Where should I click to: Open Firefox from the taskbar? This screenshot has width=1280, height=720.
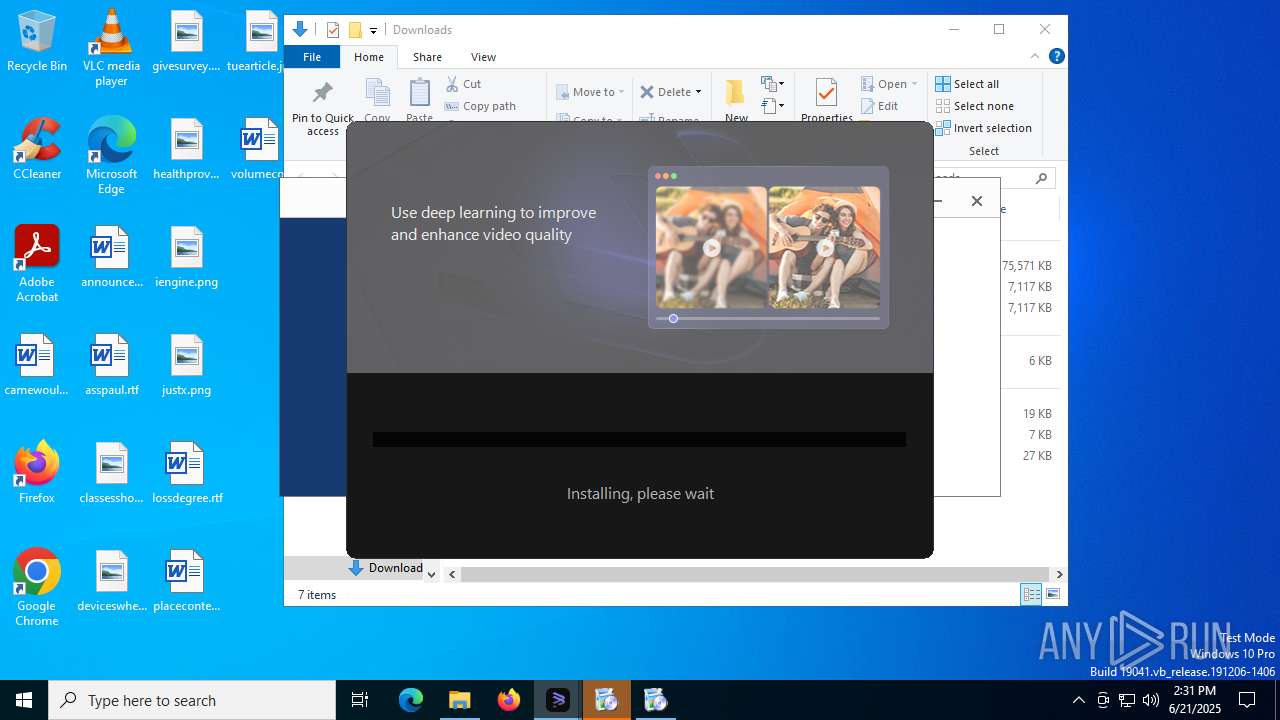(x=509, y=700)
